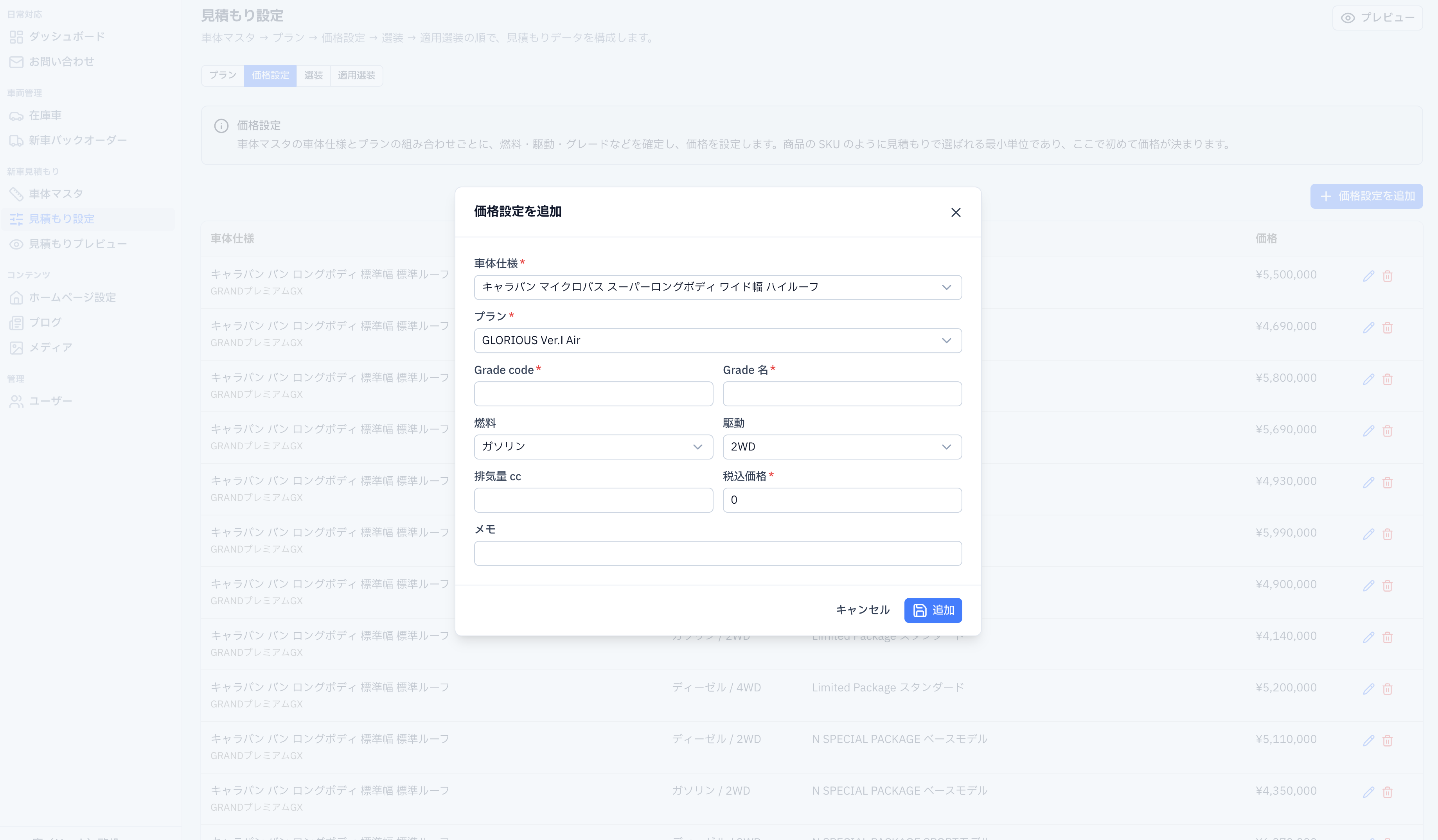
Task: Delete the ¥4,930,000 row with trash icon
Action: pyautogui.click(x=1387, y=483)
